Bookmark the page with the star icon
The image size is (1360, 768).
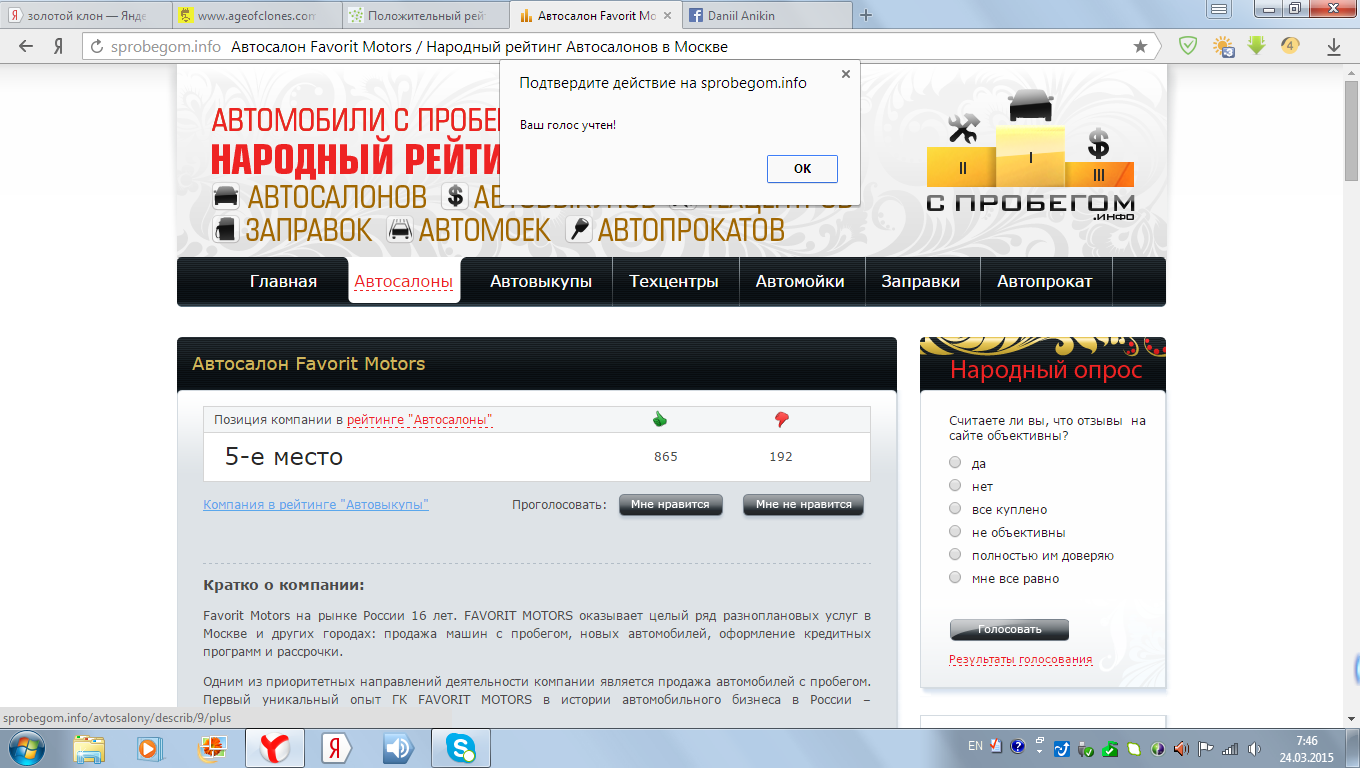(x=1140, y=46)
